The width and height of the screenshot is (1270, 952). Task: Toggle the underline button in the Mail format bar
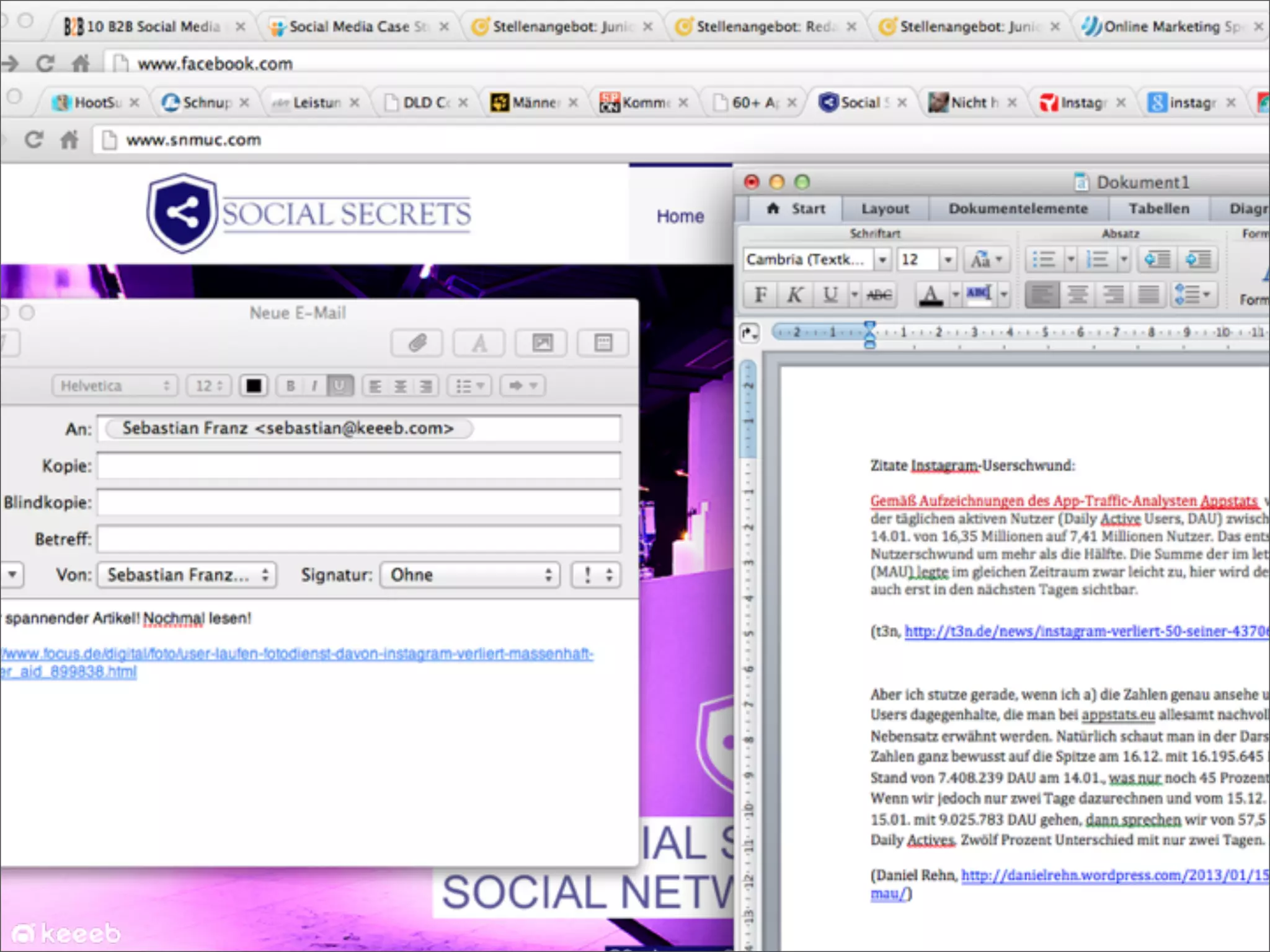[339, 386]
